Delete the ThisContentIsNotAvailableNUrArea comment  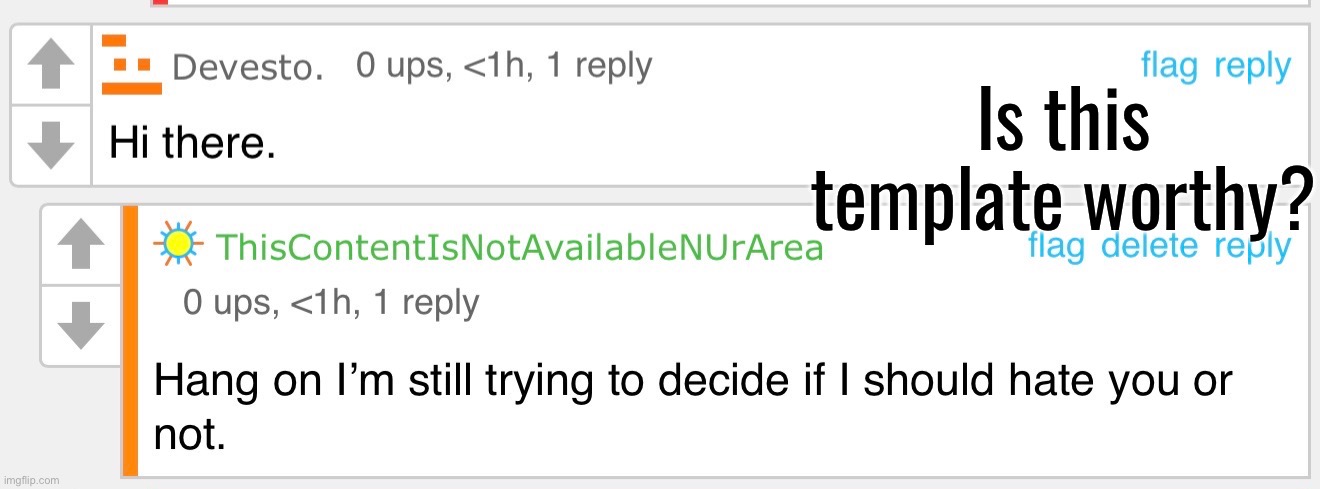(1149, 246)
